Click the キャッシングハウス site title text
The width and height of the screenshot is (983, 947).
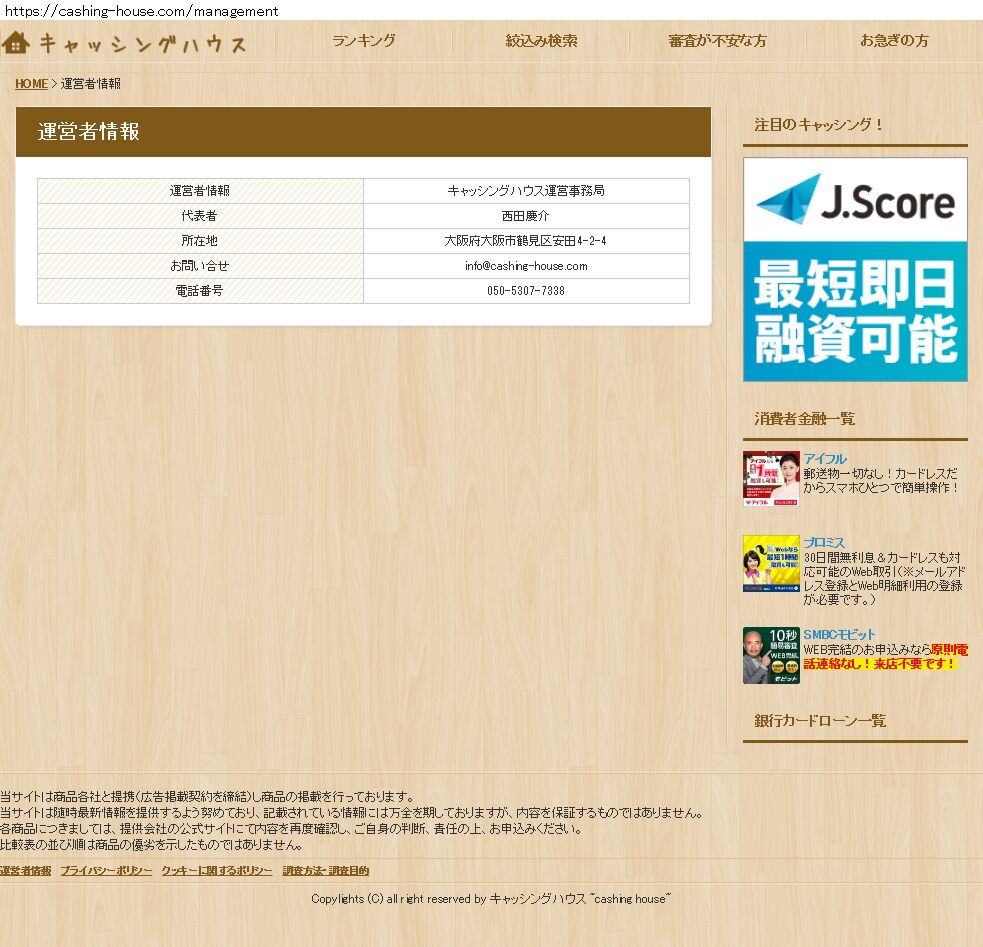point(142,44)
